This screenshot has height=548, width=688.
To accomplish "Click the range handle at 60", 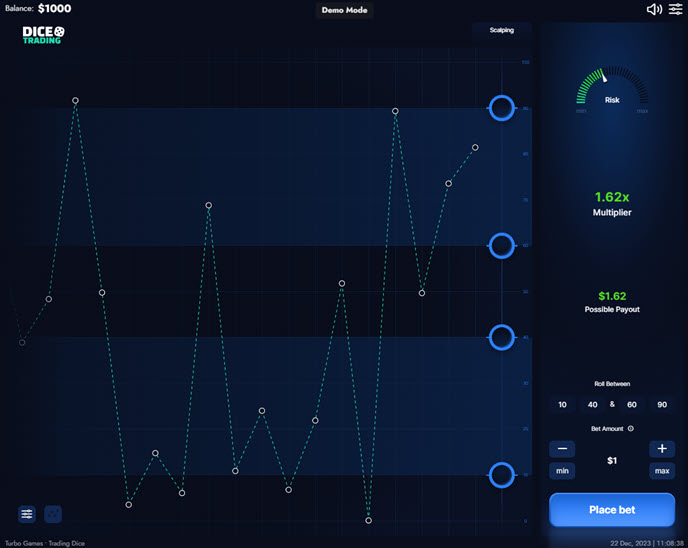I will click(x=501, y=245).
